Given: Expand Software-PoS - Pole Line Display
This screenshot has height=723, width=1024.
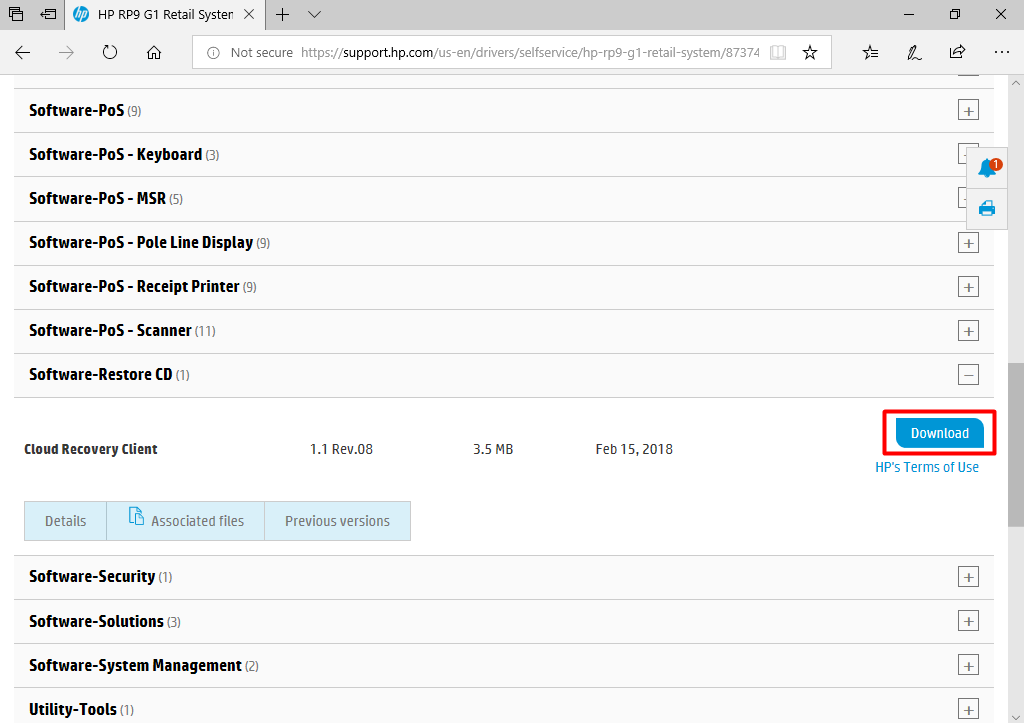Looking at the screenshot, I should pyautogui.click(x=968, y=243).
